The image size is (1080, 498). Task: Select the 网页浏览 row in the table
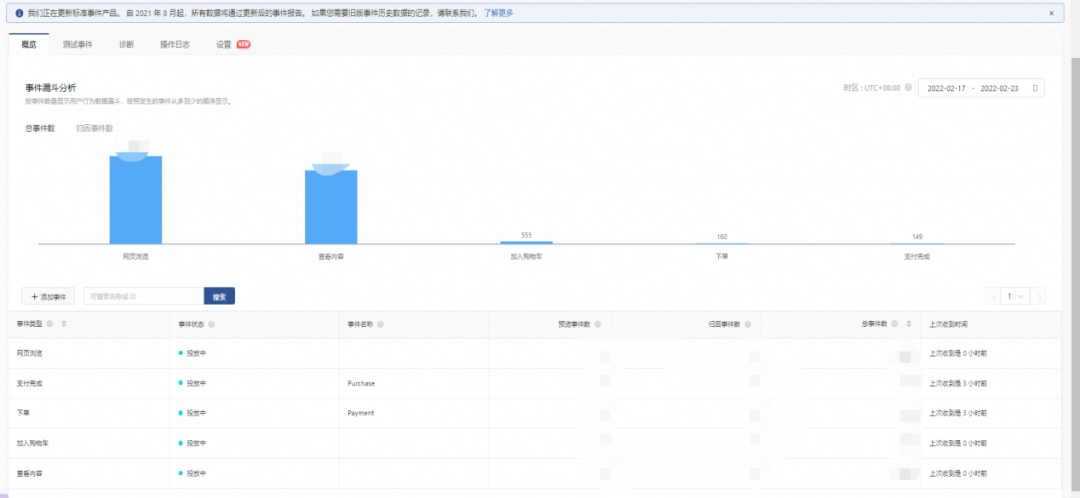point(534,353)
